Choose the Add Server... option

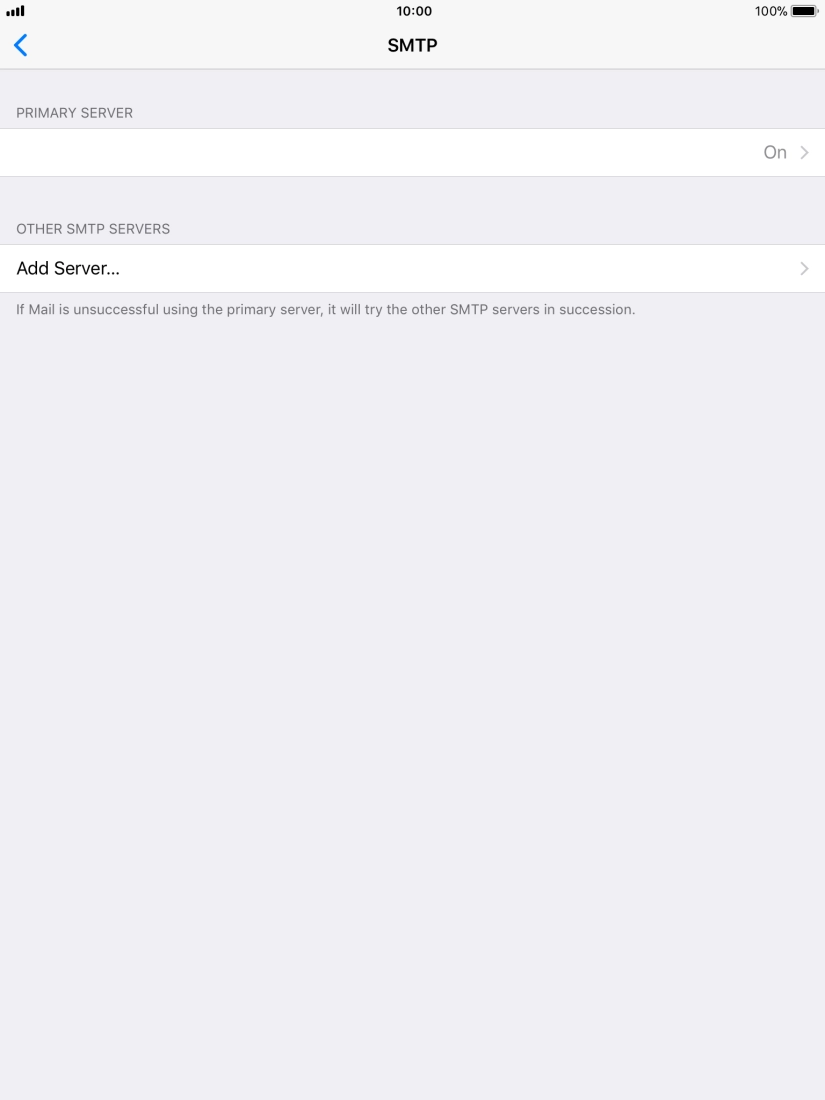[x=68, y=269]
